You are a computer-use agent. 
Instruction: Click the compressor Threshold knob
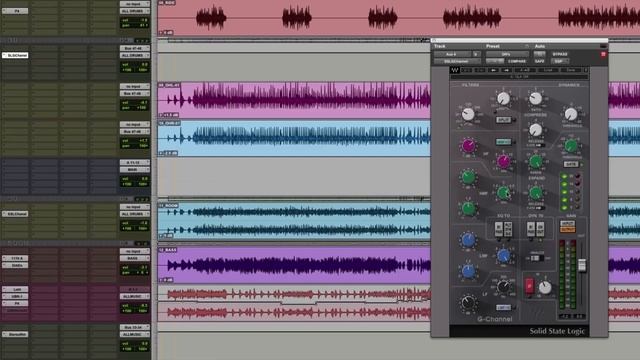[x=571, y=114]
